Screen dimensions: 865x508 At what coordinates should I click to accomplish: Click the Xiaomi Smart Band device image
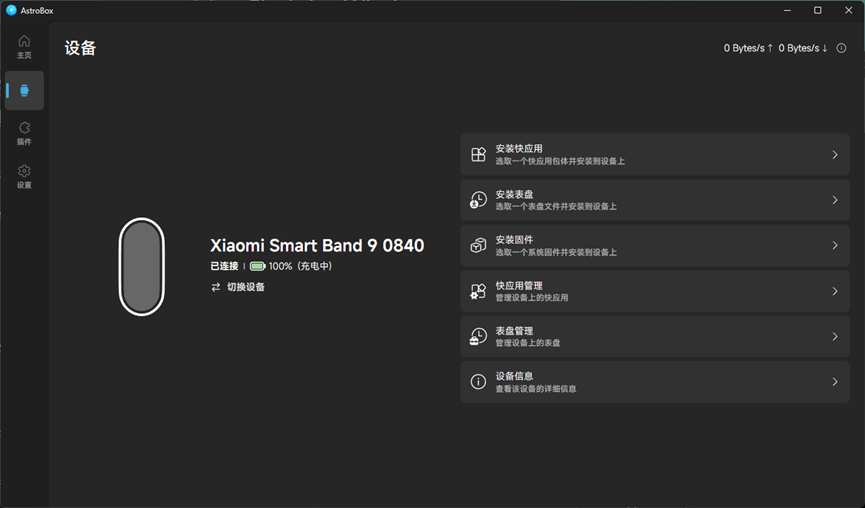coord(141,266)
